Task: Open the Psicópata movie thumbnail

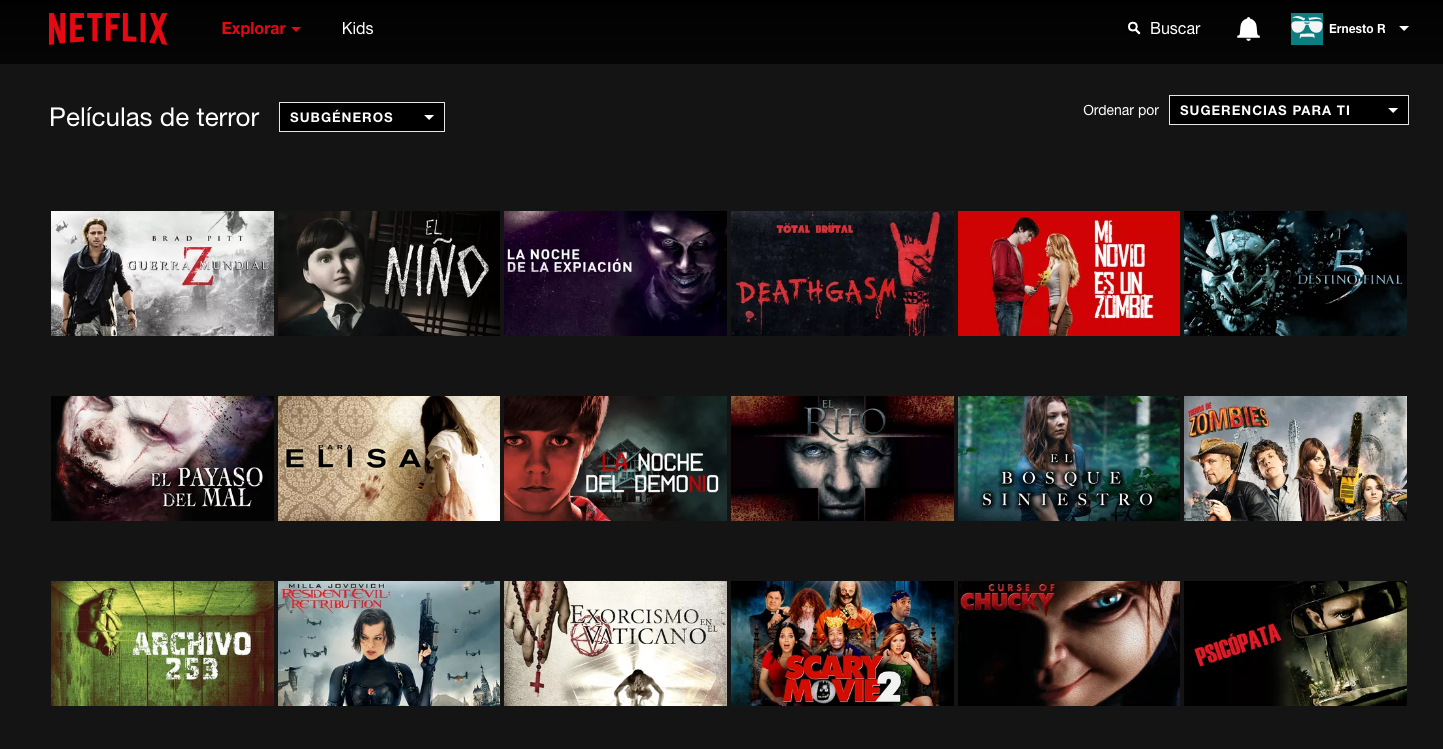Action: (1295, 643)
